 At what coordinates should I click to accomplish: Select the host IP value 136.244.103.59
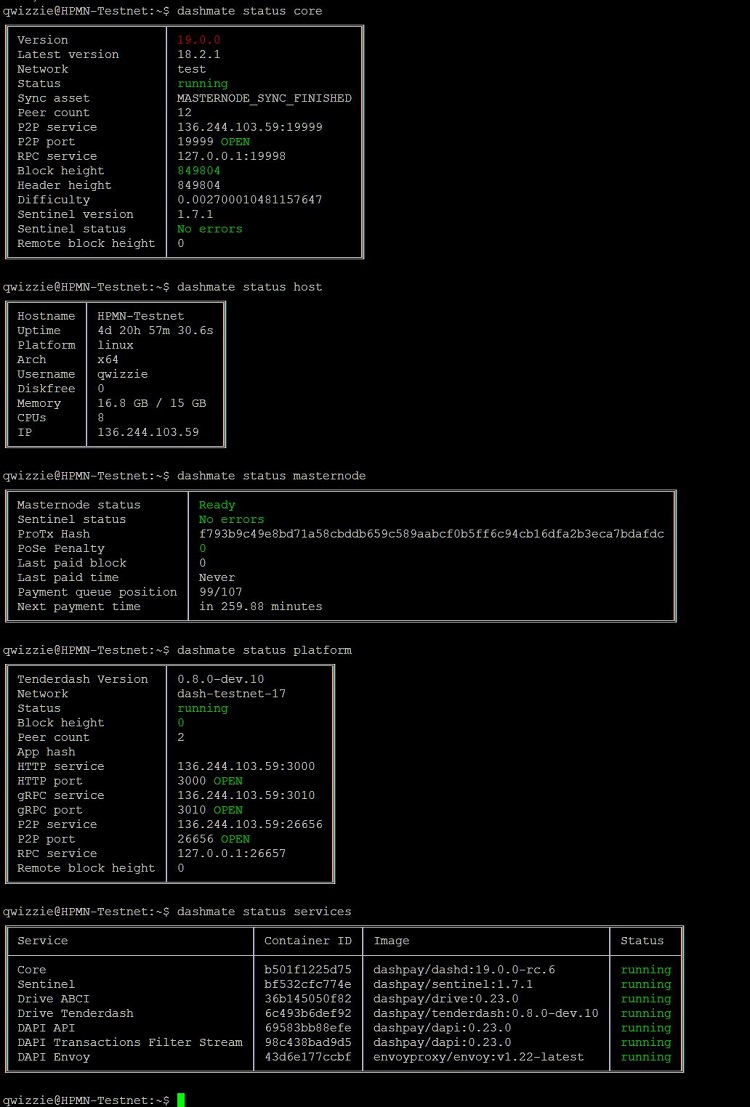coord(148,432)
